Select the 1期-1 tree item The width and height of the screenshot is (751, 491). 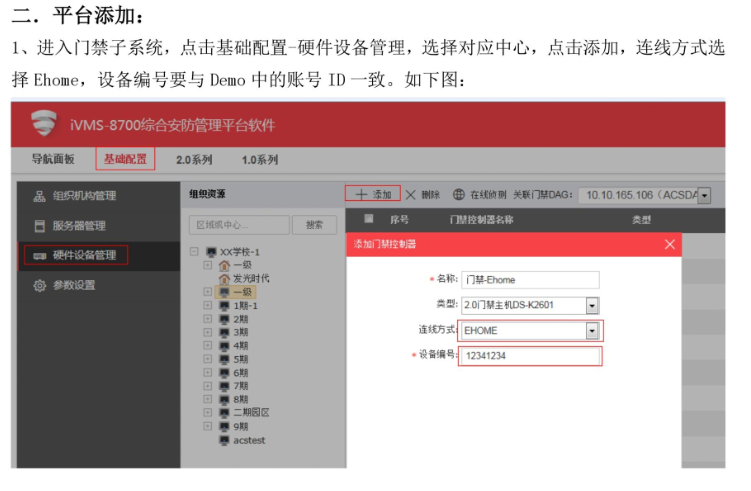(245, 306)
